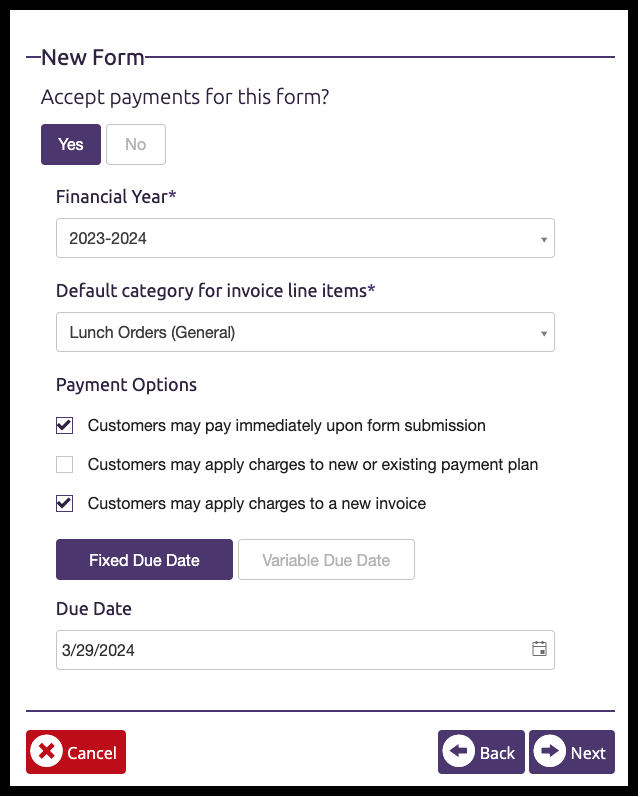The height and width of the screenshot is (797, 641).
Task: Switch to Variable Due Date option
Action: coord(326,560)
